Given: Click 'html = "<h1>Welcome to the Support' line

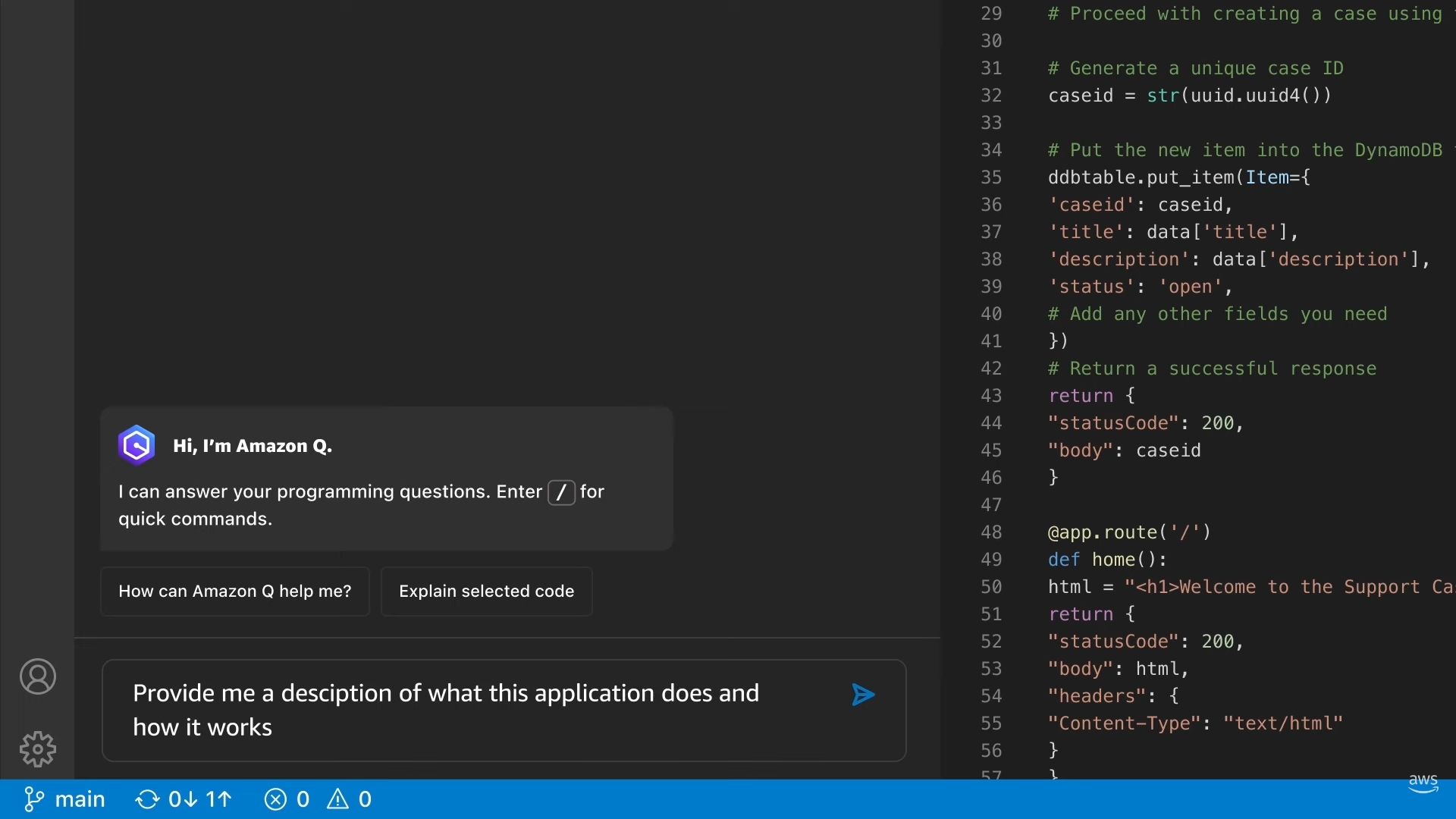Looking at the screenshot, I should [1251, 587].
